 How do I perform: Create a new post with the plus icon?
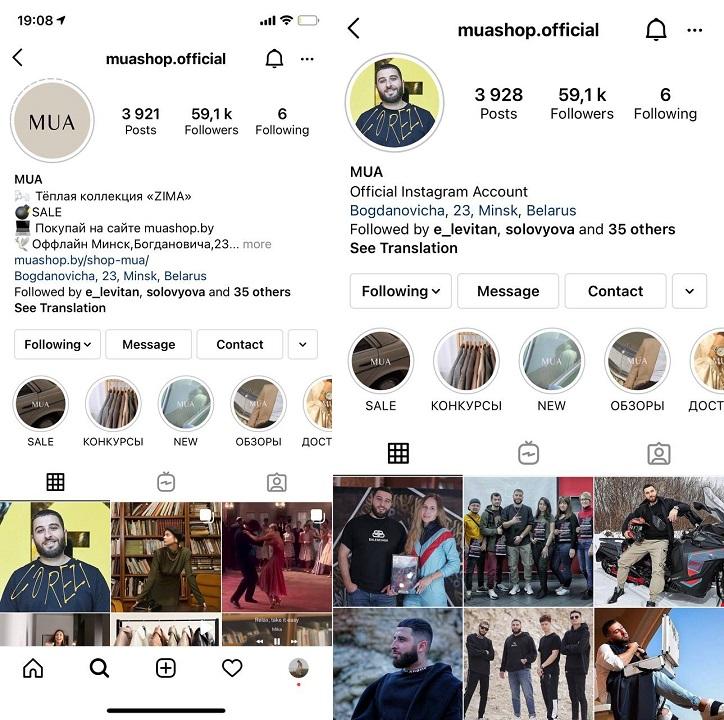click(x=166, y=668)
